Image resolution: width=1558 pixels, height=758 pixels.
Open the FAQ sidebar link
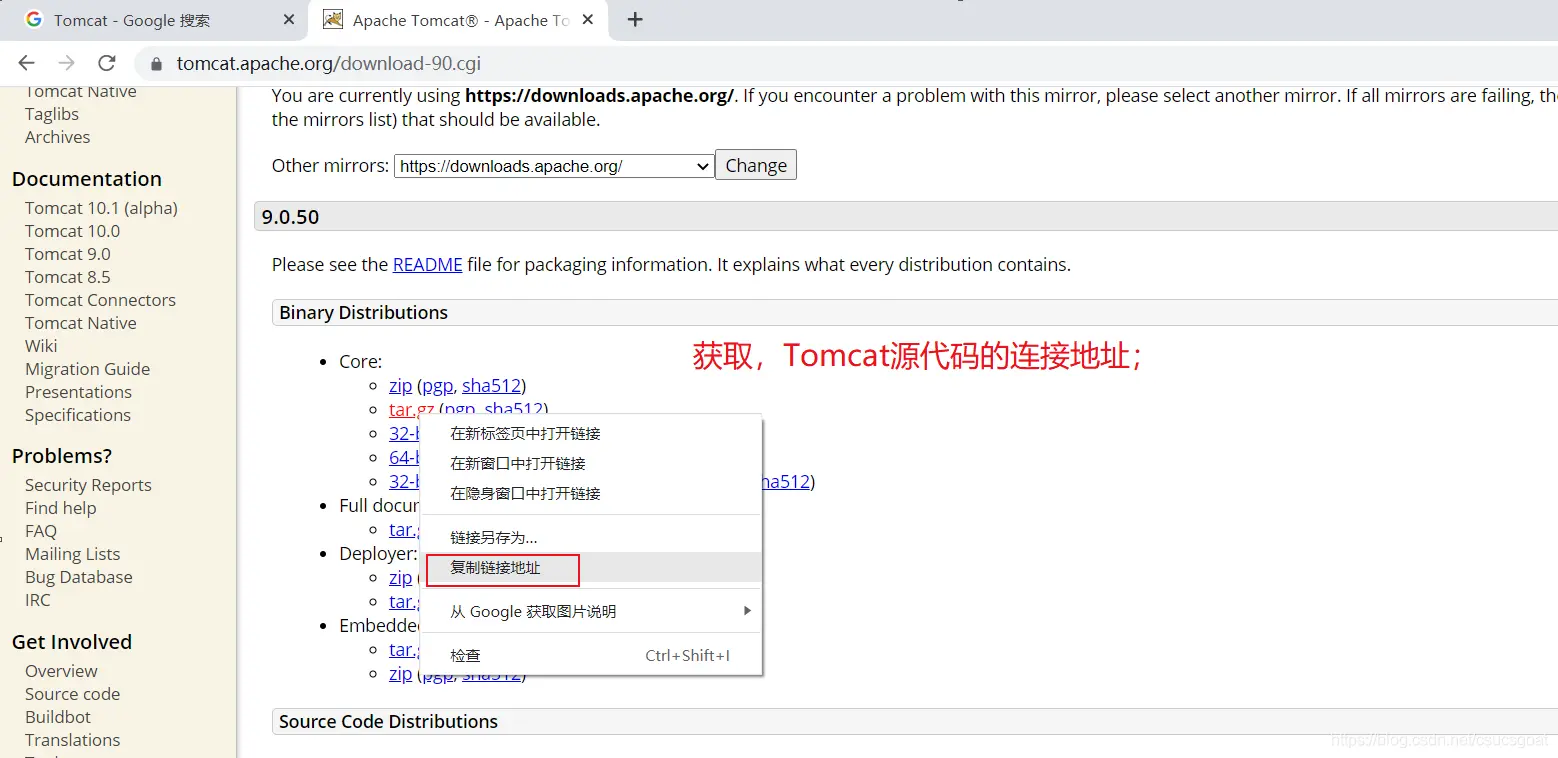click(x=41, y=531)
